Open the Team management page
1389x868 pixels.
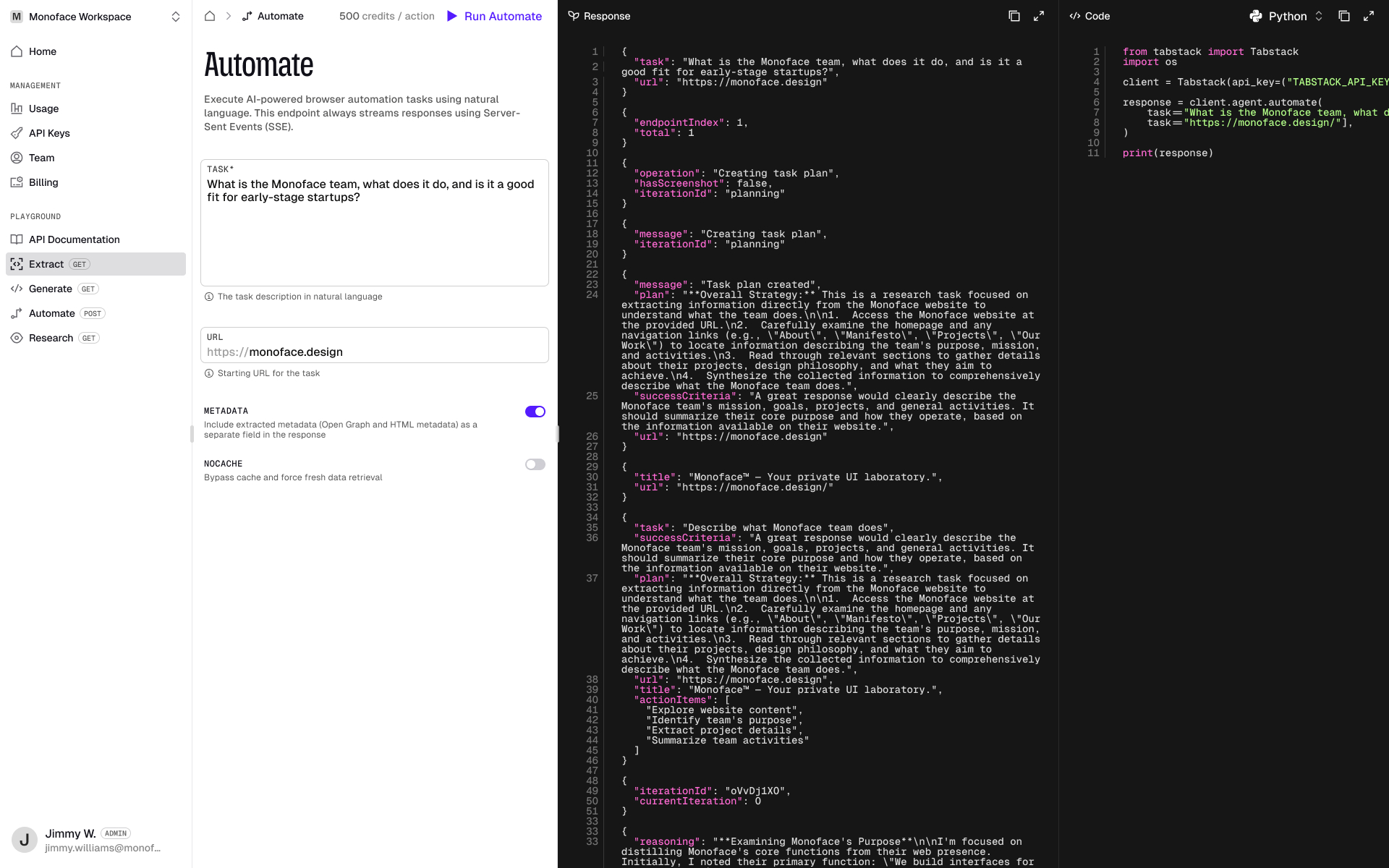tap(41, 158)
